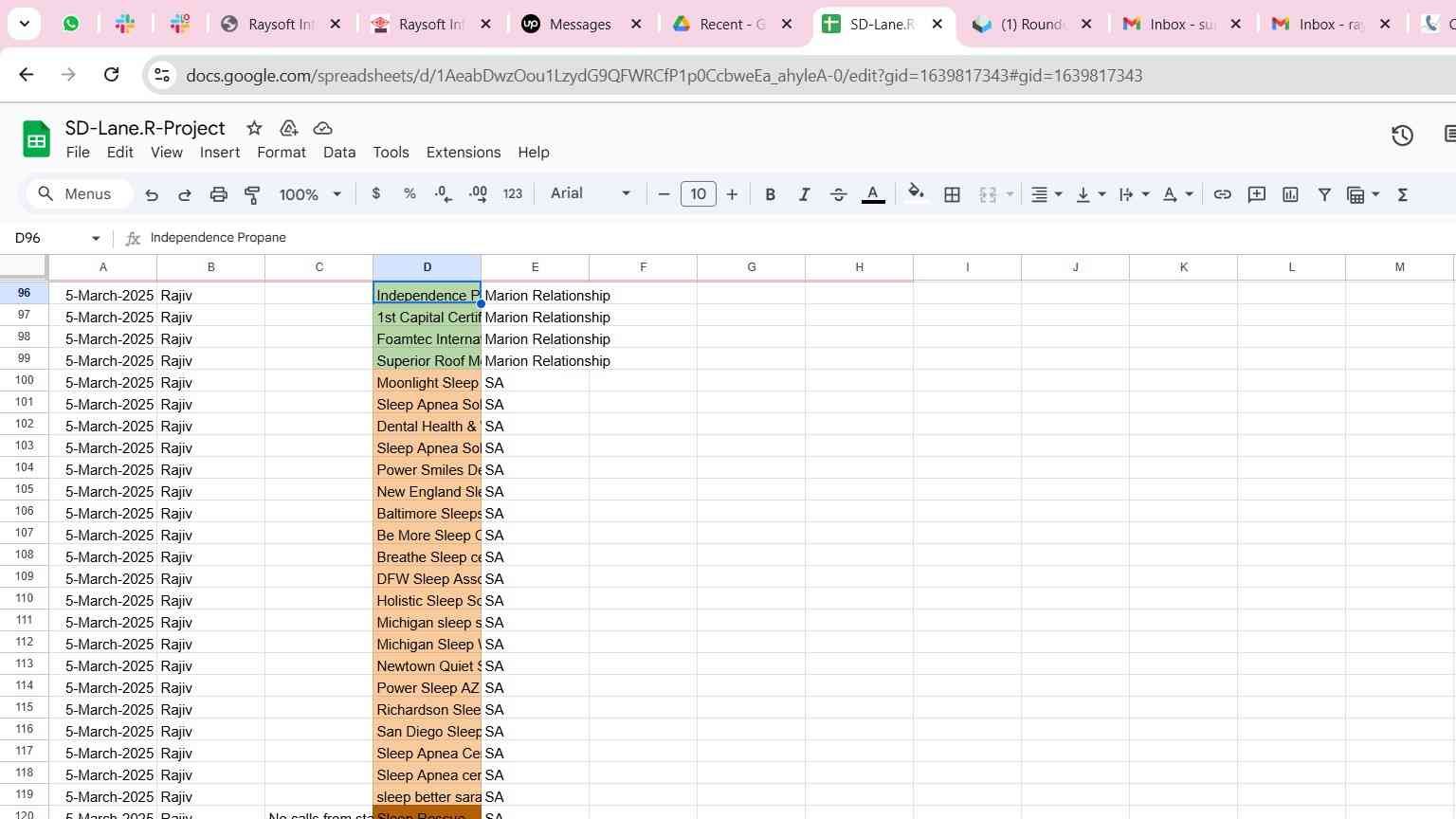Star the SD-Lane.R-Project document
Screen dimensions: 1456x819
click(254, 128)
